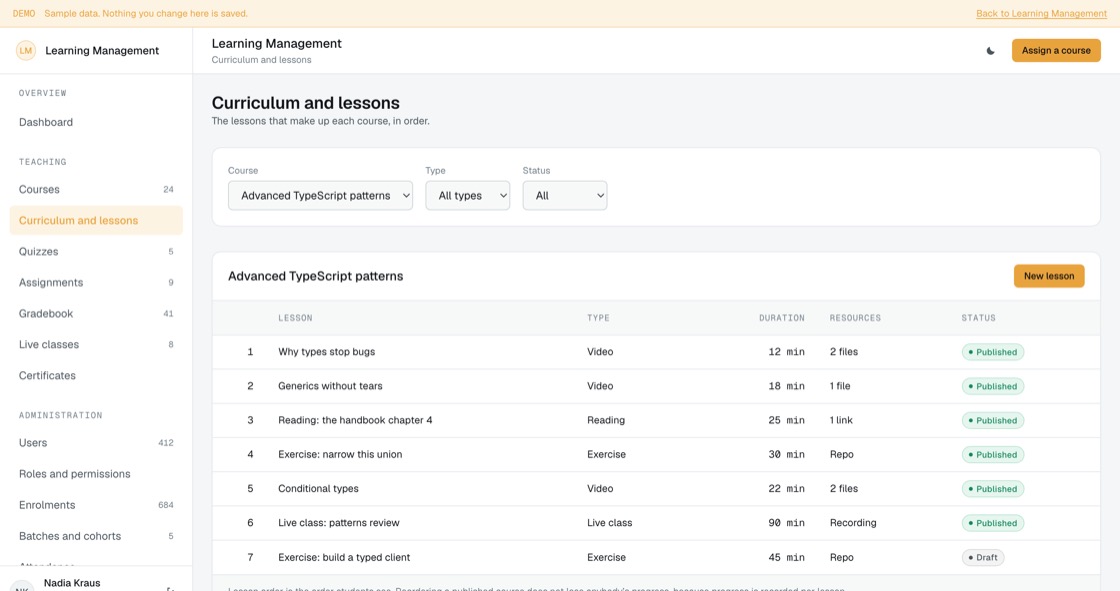
Task: Open the Course dropdown
Action: [320, 196]
